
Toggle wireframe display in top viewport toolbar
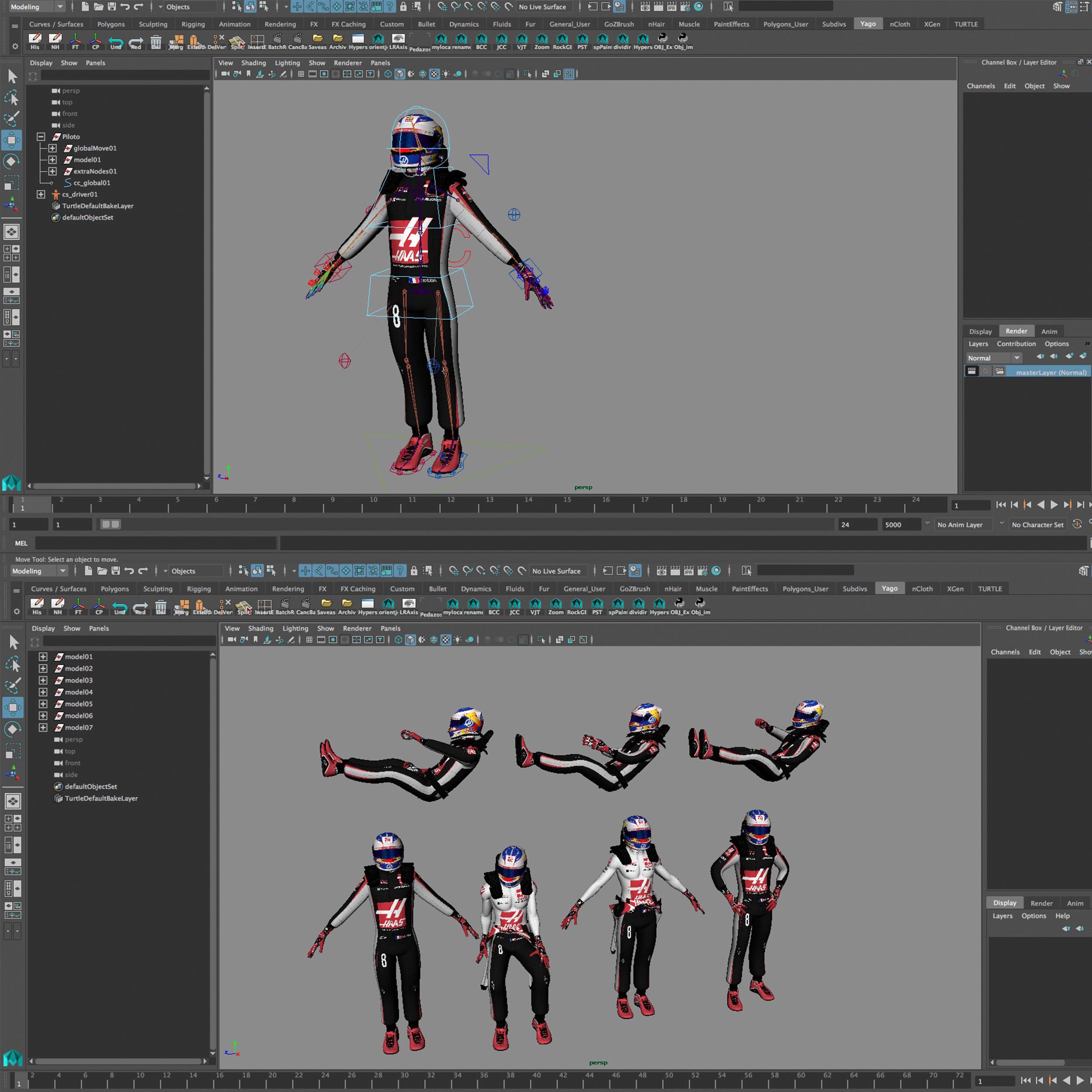pyautogui.click(x=388, y=73)
